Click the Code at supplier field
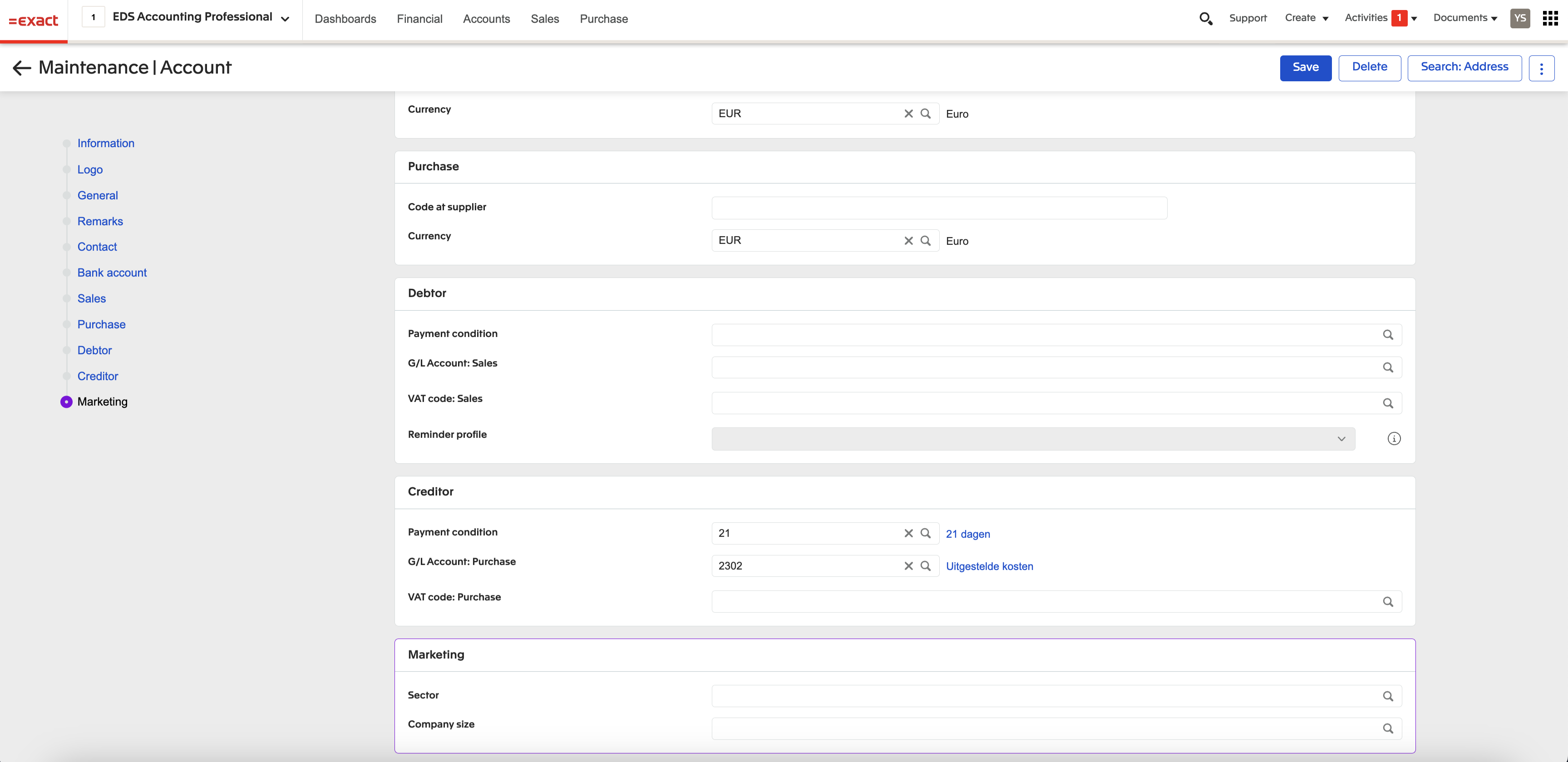This screenshot has height=762, width=1568. 939,208
